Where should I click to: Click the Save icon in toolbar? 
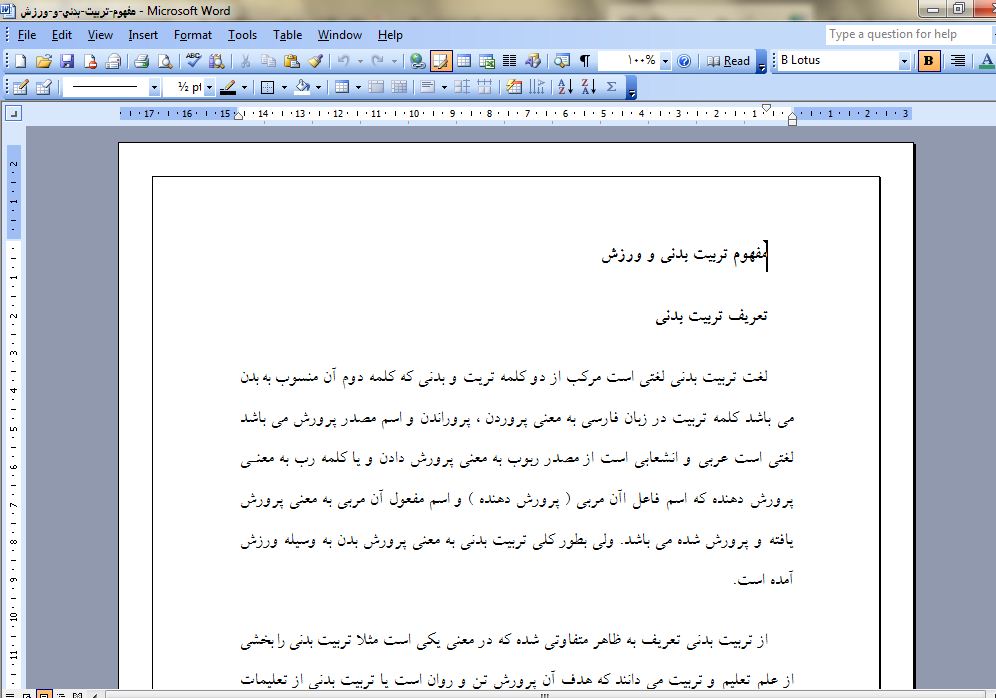coord(67,61)
